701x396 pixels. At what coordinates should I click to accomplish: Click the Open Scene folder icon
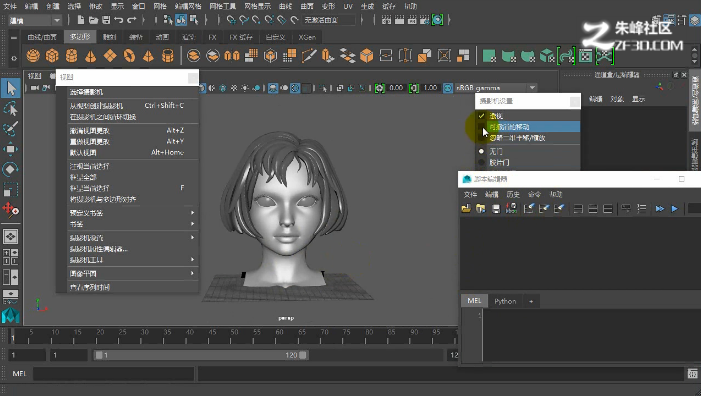pos(93,20)
